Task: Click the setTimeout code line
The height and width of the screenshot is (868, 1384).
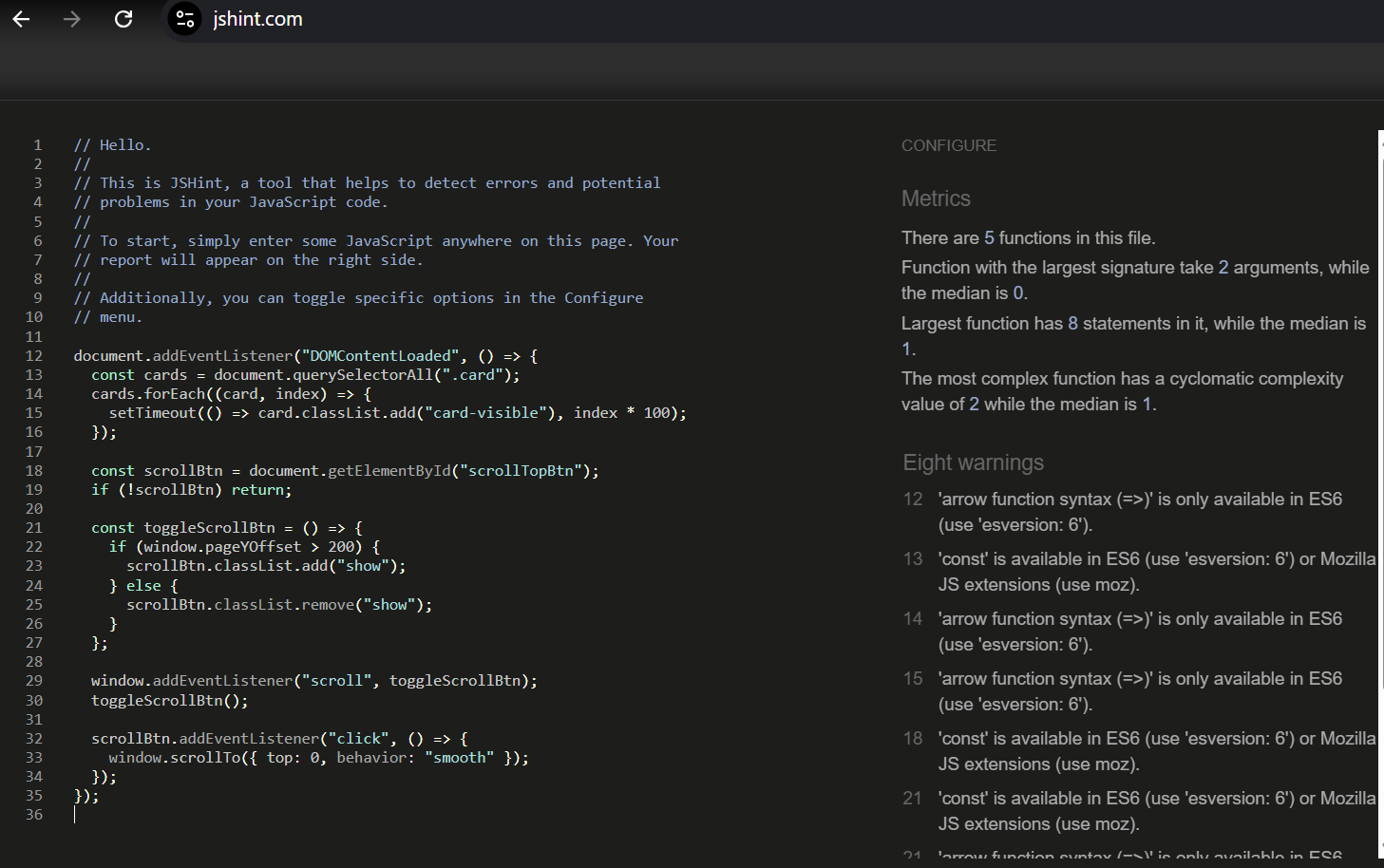Action: [x=397, y=413]
